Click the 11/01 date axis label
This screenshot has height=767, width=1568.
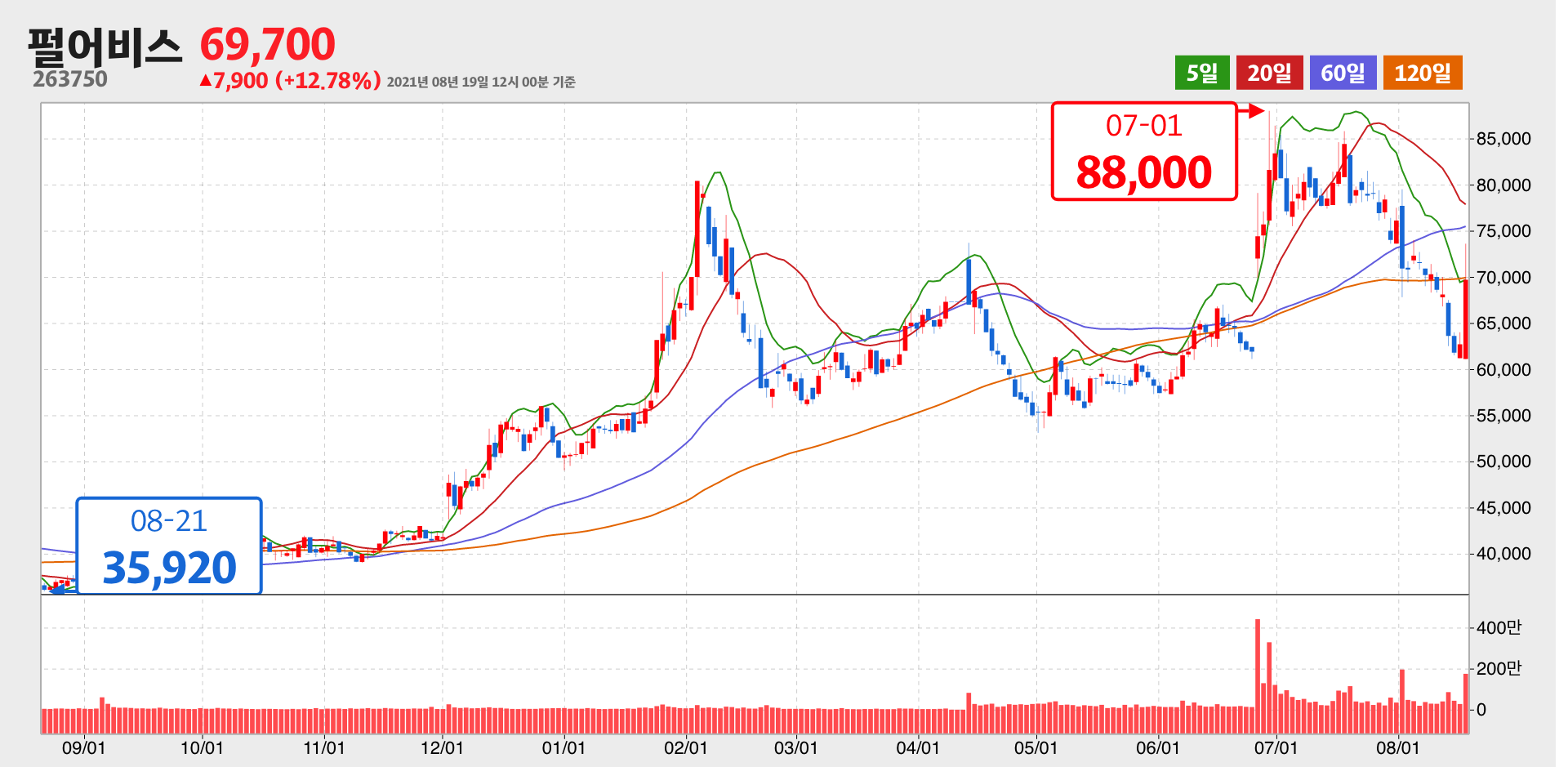(x=324, y=748)
